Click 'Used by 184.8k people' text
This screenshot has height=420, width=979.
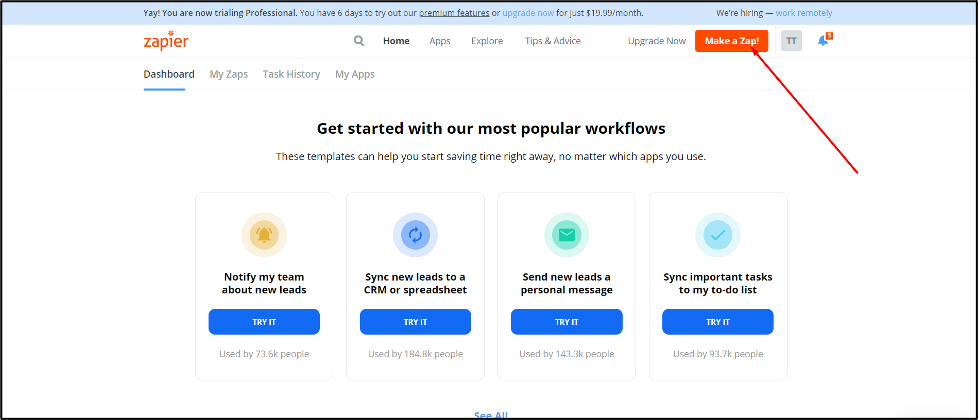[415, 354]
